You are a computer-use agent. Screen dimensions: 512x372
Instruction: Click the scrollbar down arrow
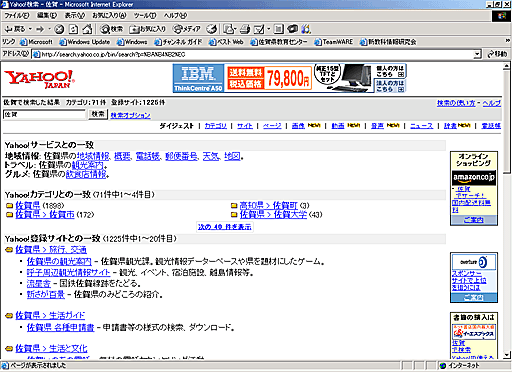[507, 355]
